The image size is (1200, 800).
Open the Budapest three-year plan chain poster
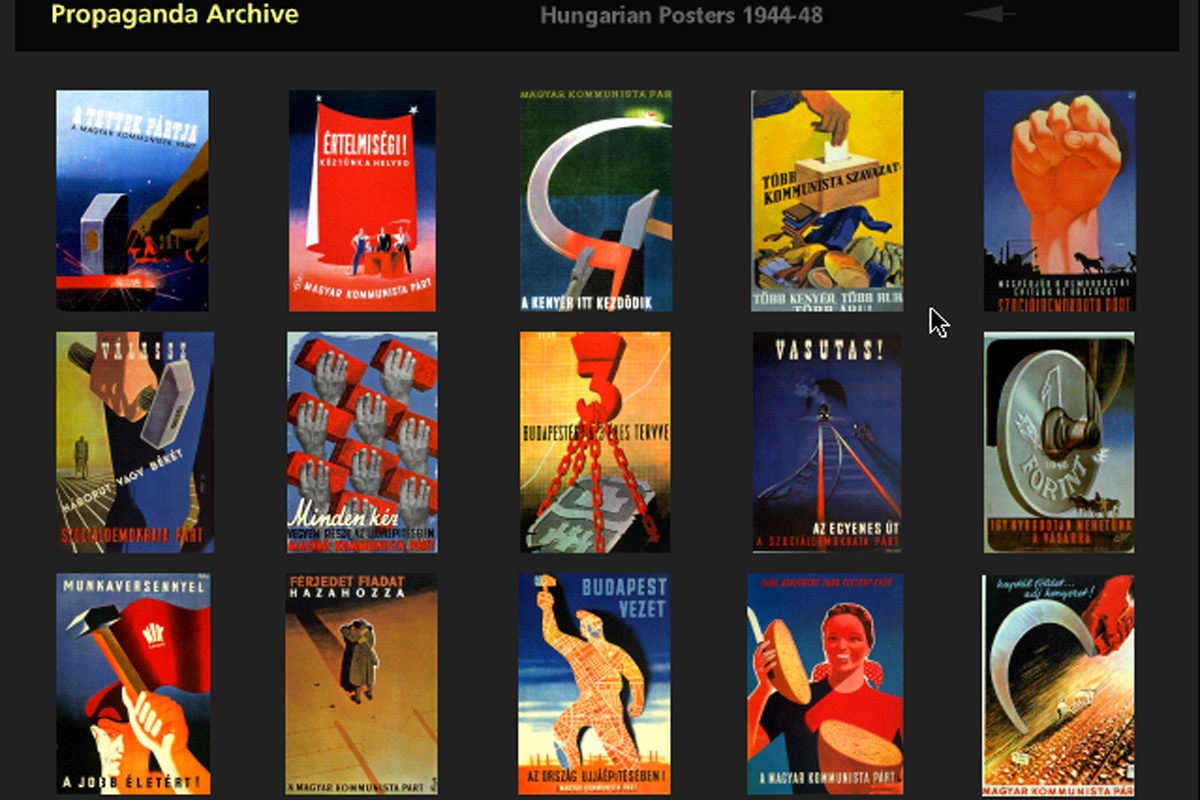click(595, 442)
